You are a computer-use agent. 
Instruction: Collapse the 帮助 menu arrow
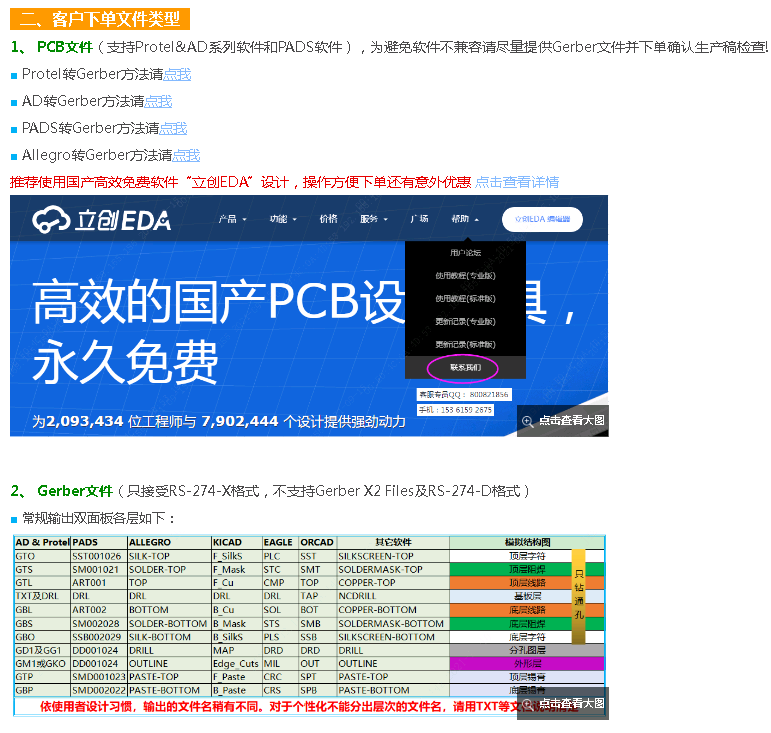(x=477, y=220)
